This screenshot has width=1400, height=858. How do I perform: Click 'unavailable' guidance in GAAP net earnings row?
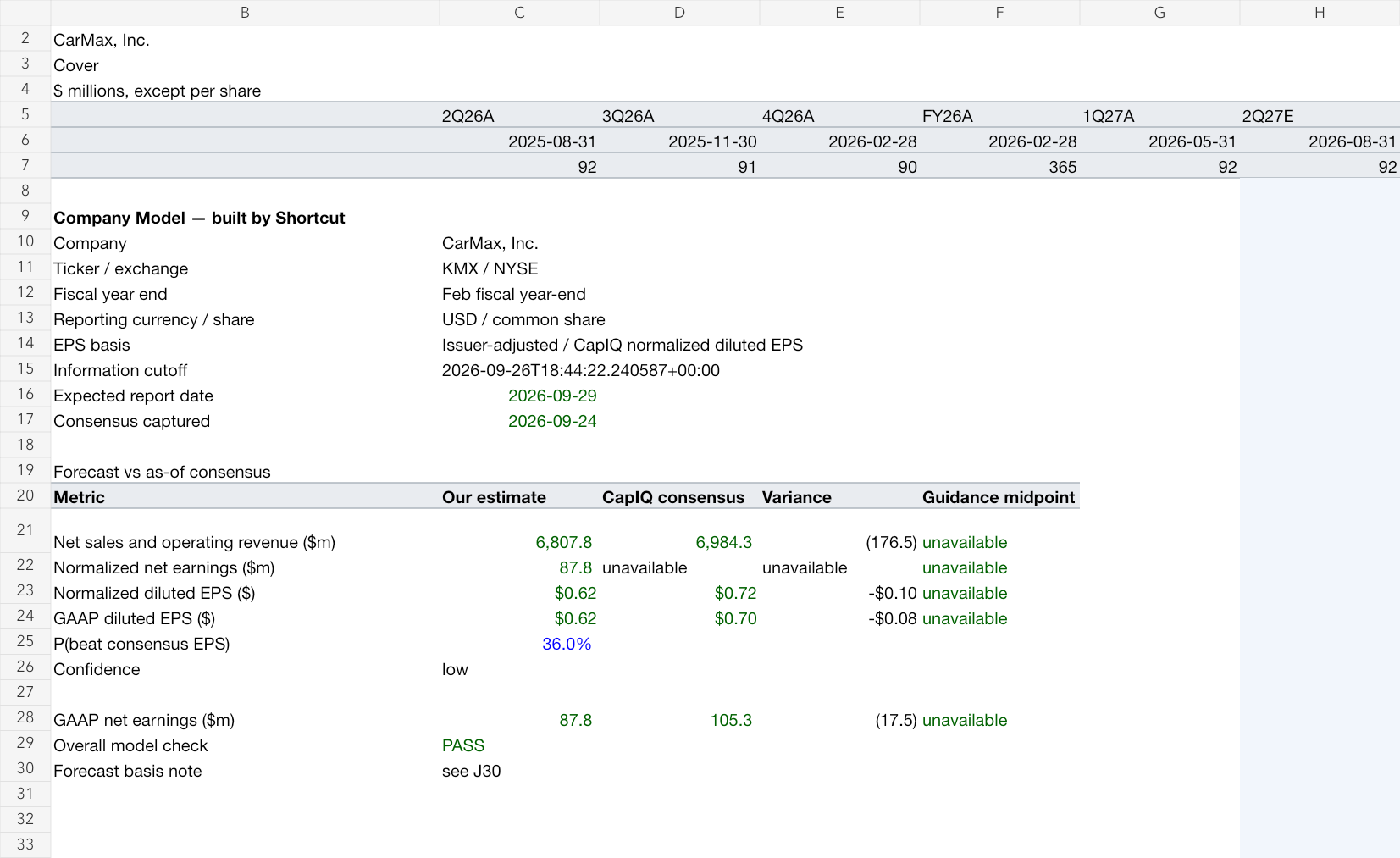(999, 720)
